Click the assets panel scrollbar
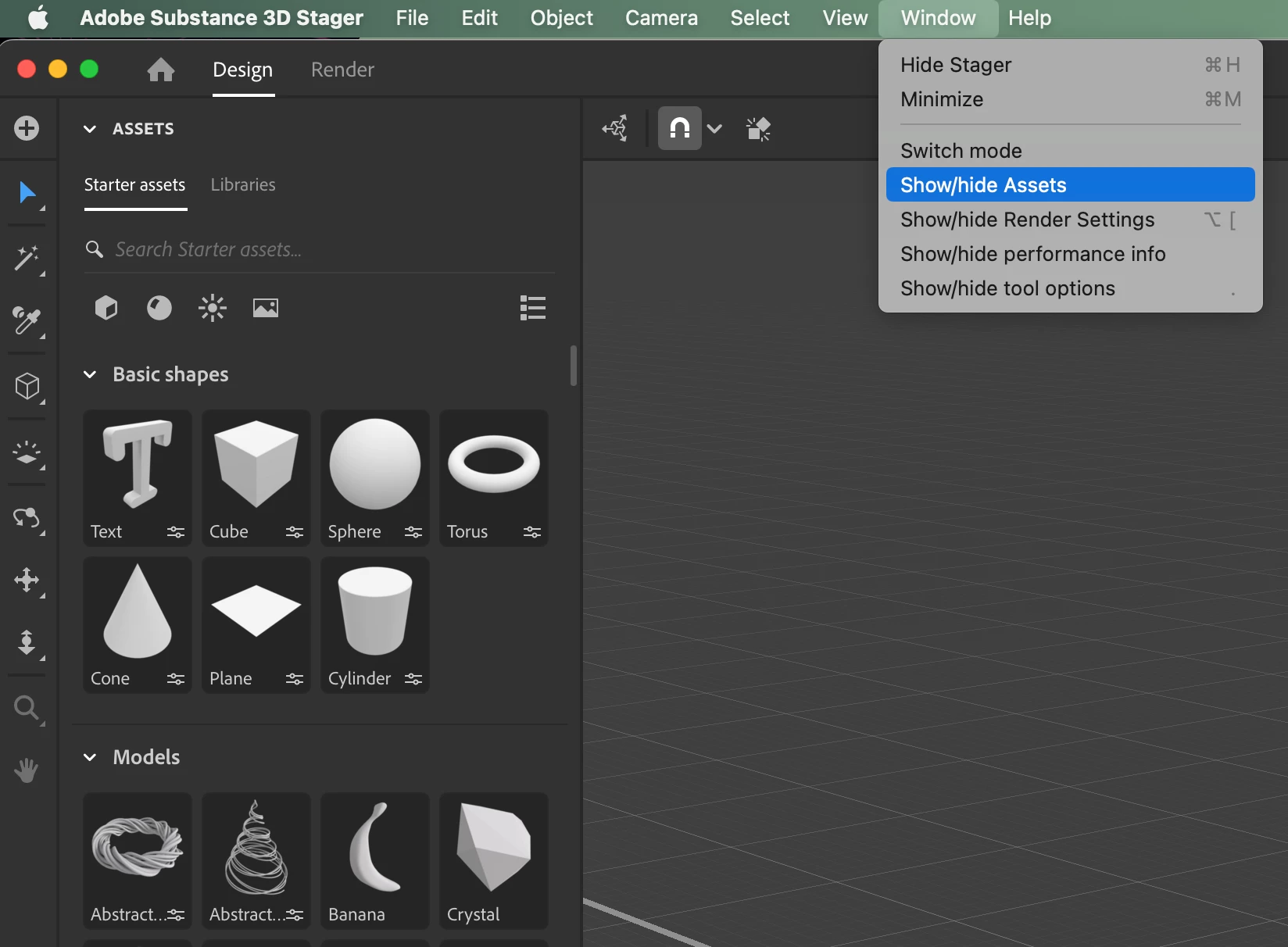The height and width of the screenshot is (947, 1288). 574,366
